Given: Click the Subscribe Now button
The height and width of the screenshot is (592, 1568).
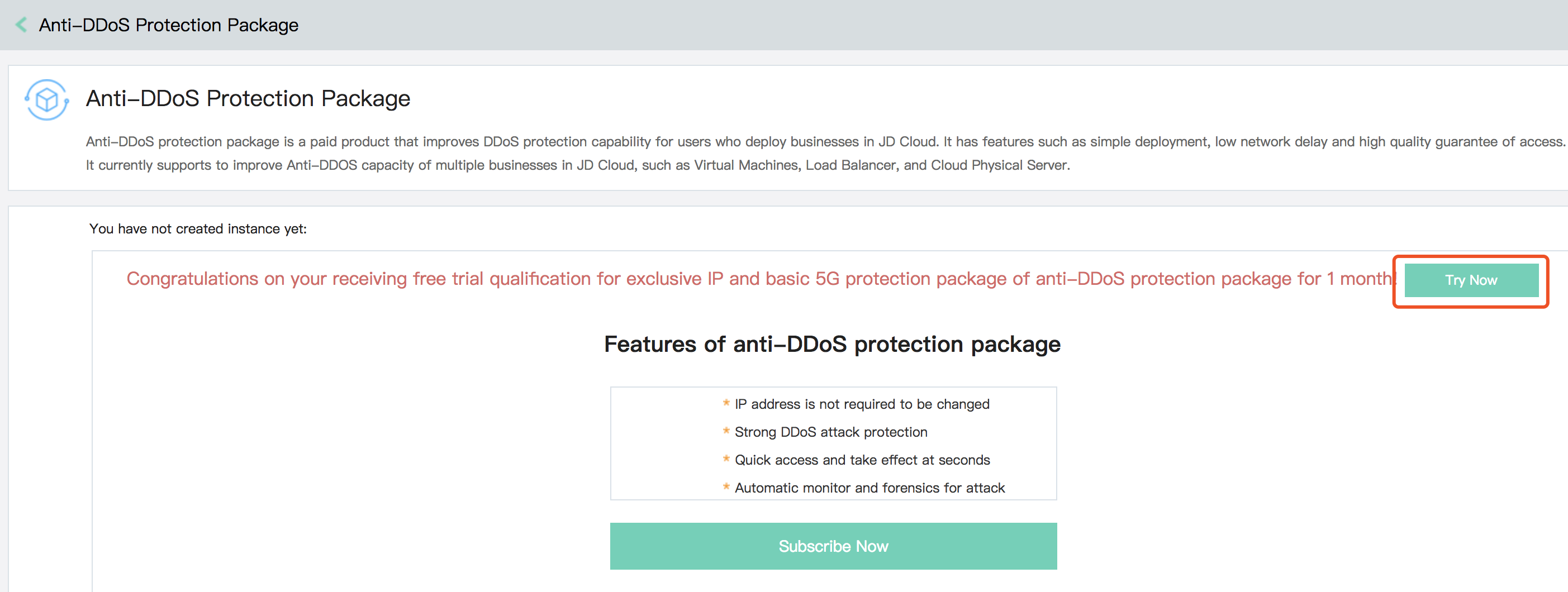Looking at the screenshot, I should (x=833, y=546).
